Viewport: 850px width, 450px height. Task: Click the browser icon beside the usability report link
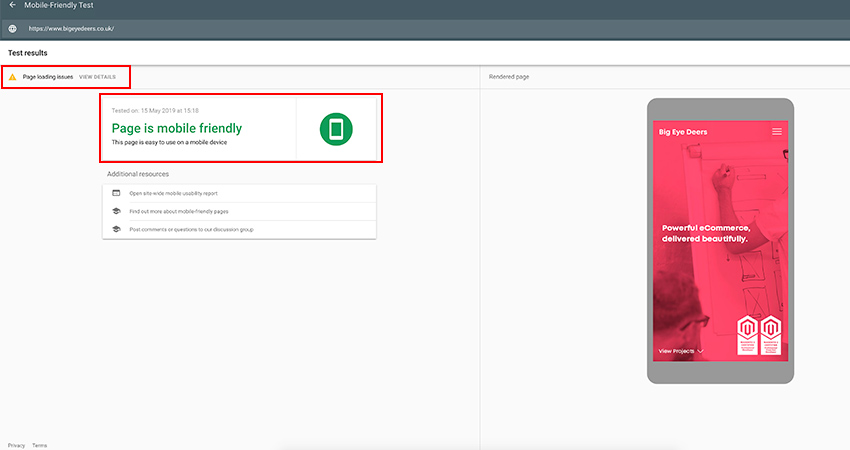coord(116,193)
